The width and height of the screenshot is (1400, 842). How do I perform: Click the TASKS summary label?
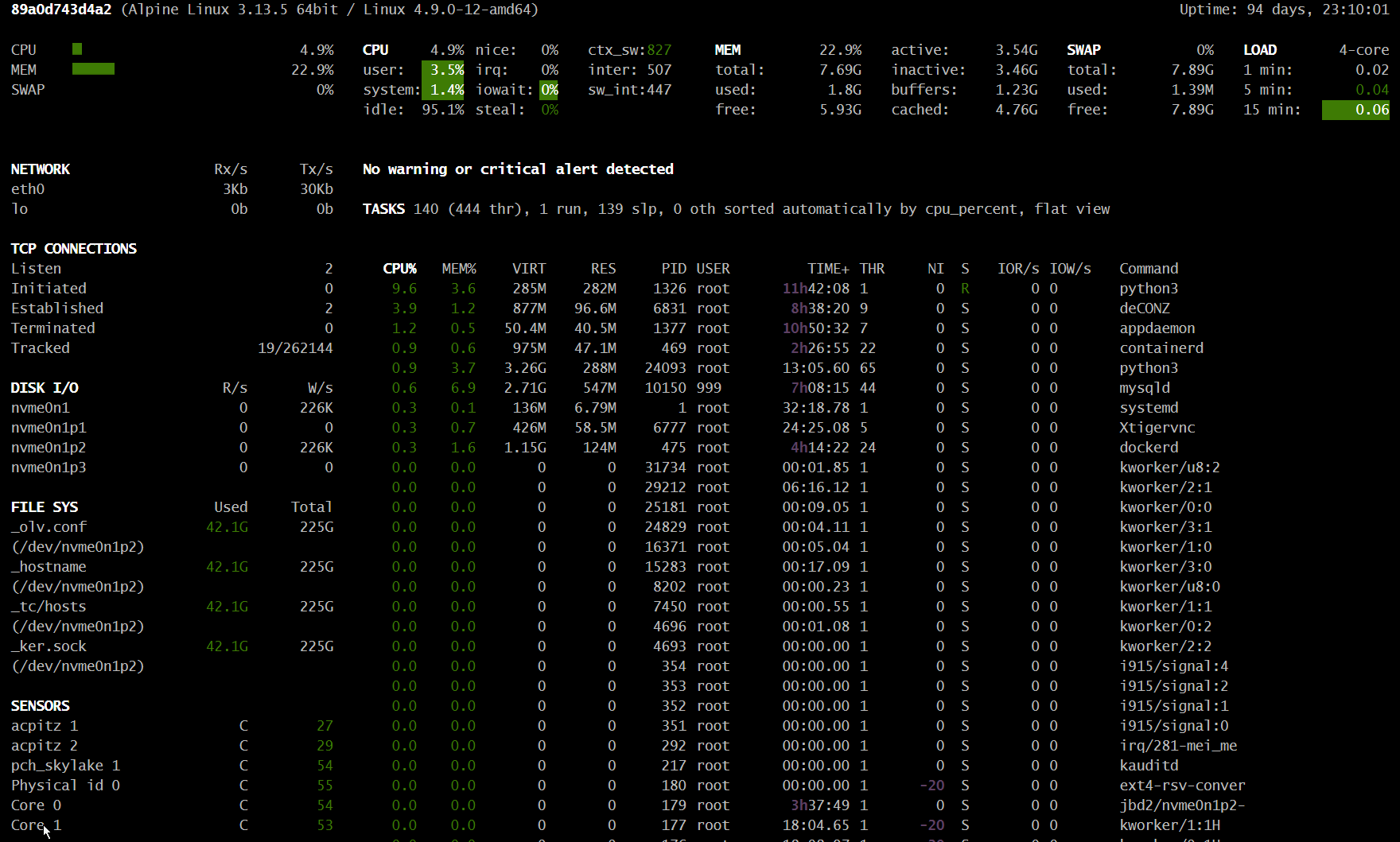pyautogui.click(x=384, y=209)
